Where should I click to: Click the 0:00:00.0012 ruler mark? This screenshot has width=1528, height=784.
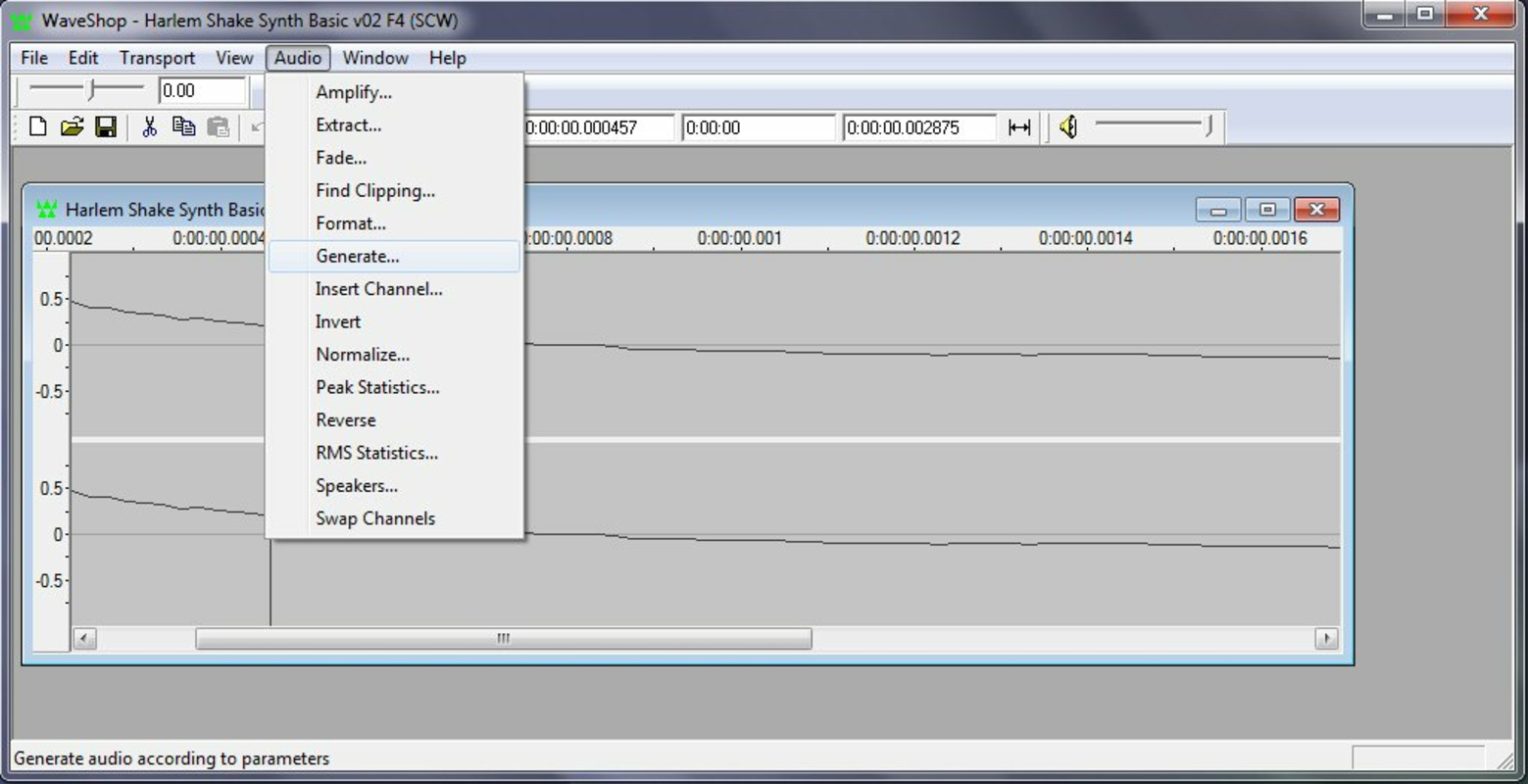click(x=912, y=238)
